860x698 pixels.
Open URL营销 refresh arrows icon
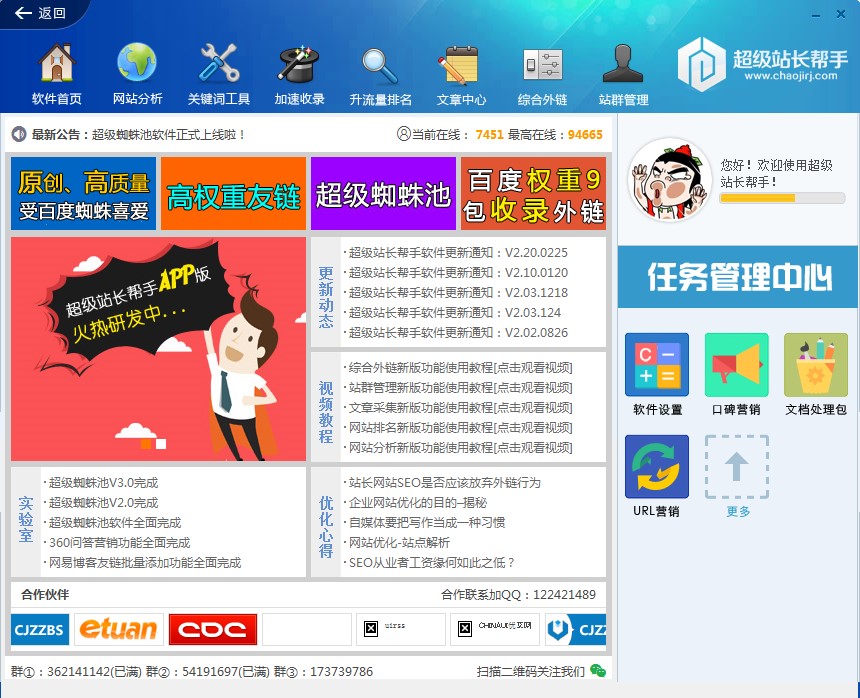click(x=657, y=466)
